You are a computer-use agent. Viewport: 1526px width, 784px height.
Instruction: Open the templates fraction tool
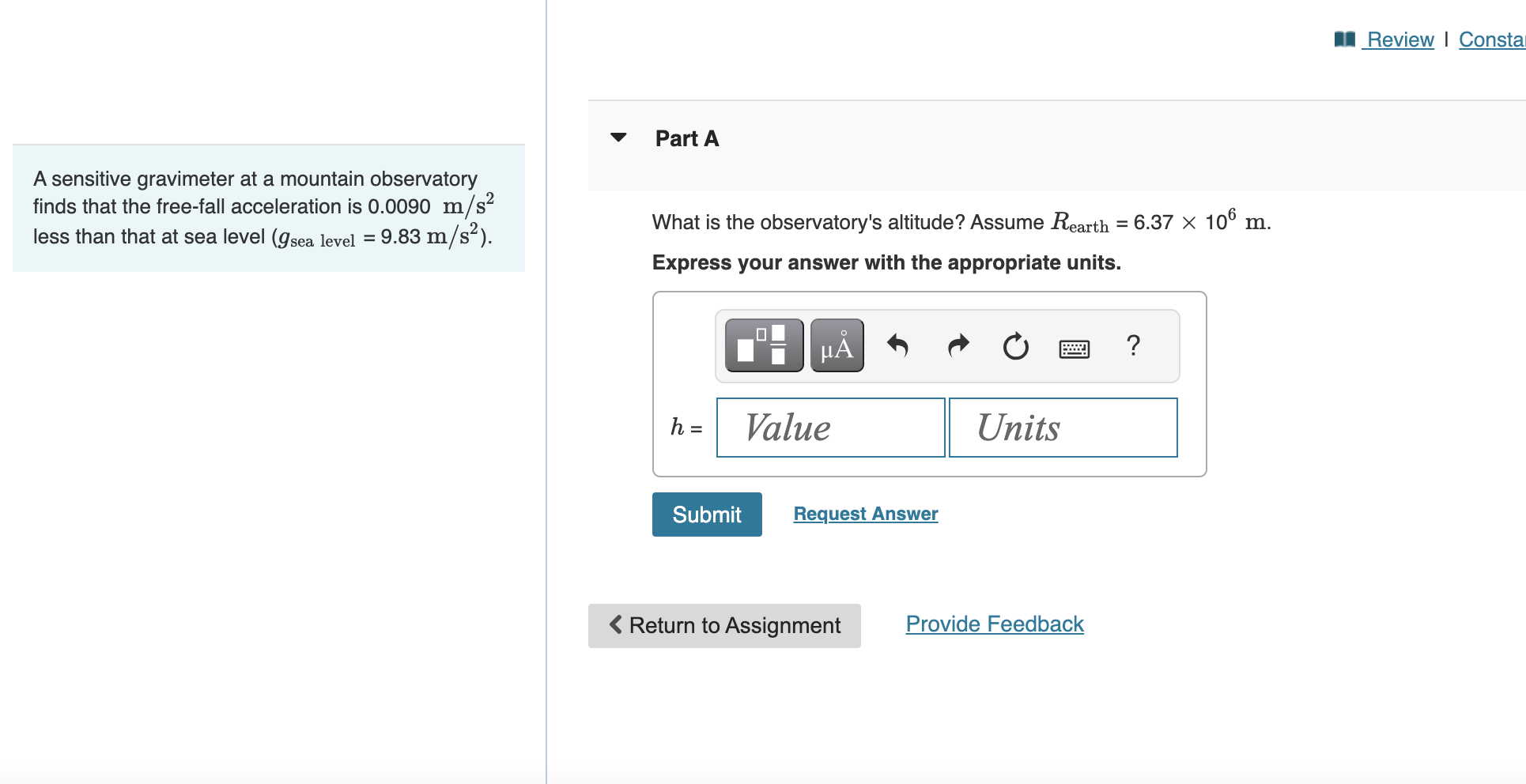(764, 345)
